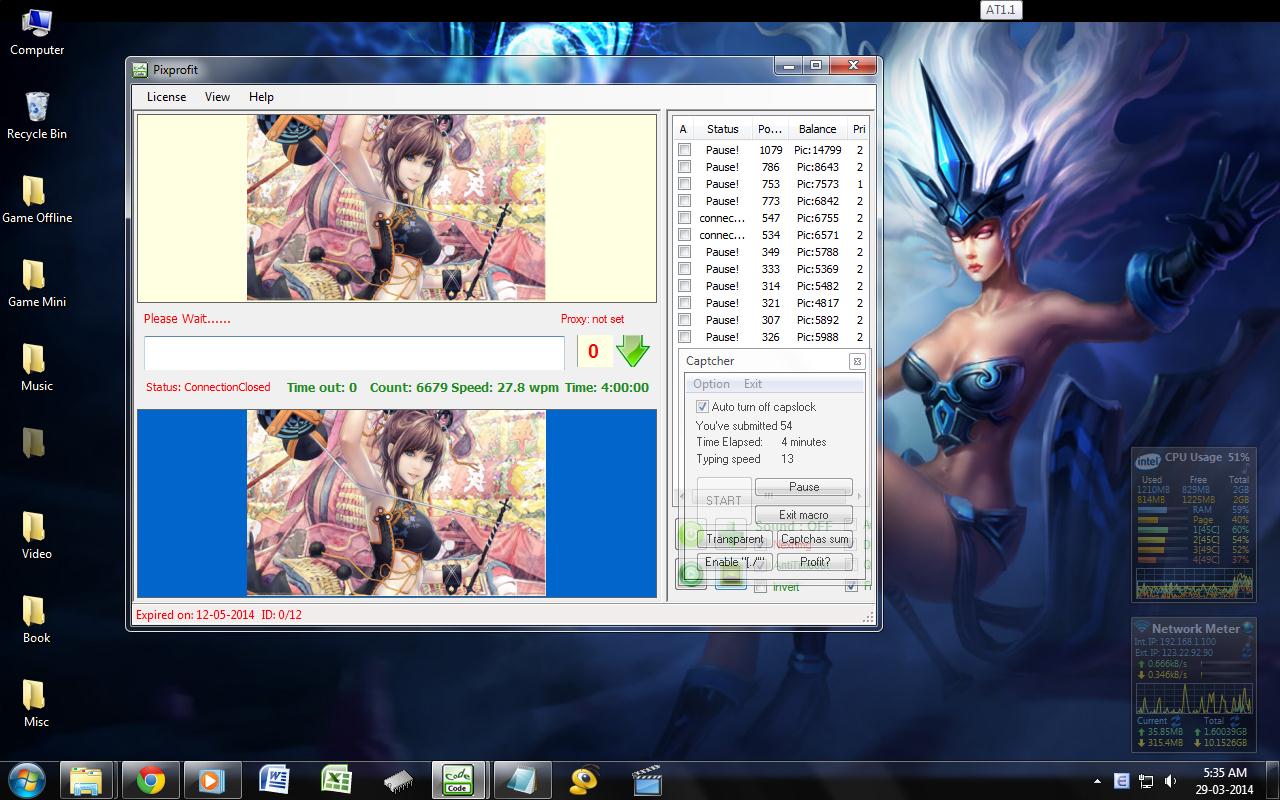Select the unnamed faded folder icon on desktop
Viewport: 1280px width, 800px height.
[x=34, y=441]
